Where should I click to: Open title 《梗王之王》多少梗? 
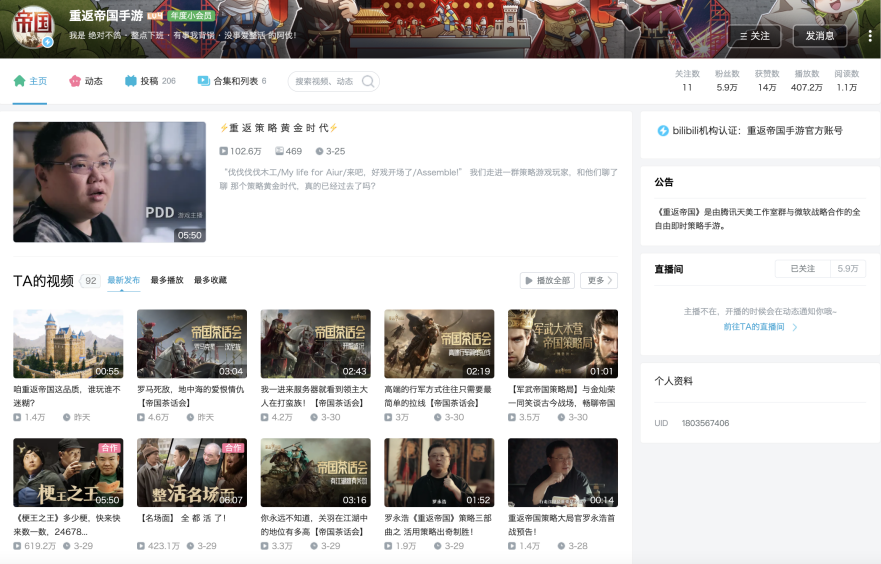67,525
